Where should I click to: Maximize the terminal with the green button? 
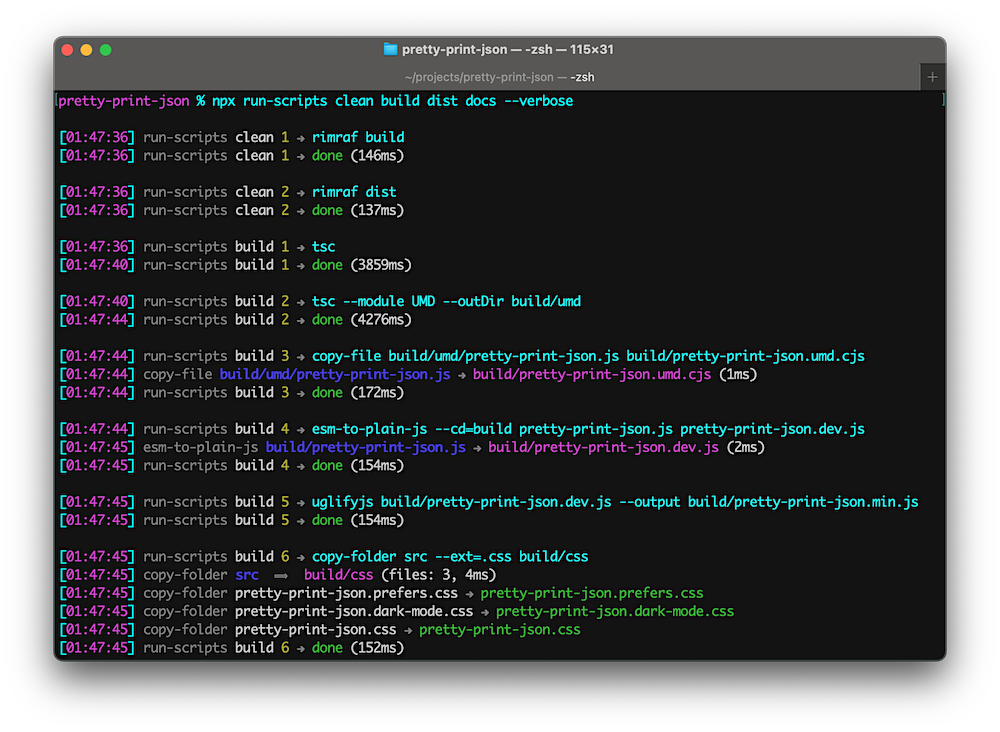click(x=106, y=50)
